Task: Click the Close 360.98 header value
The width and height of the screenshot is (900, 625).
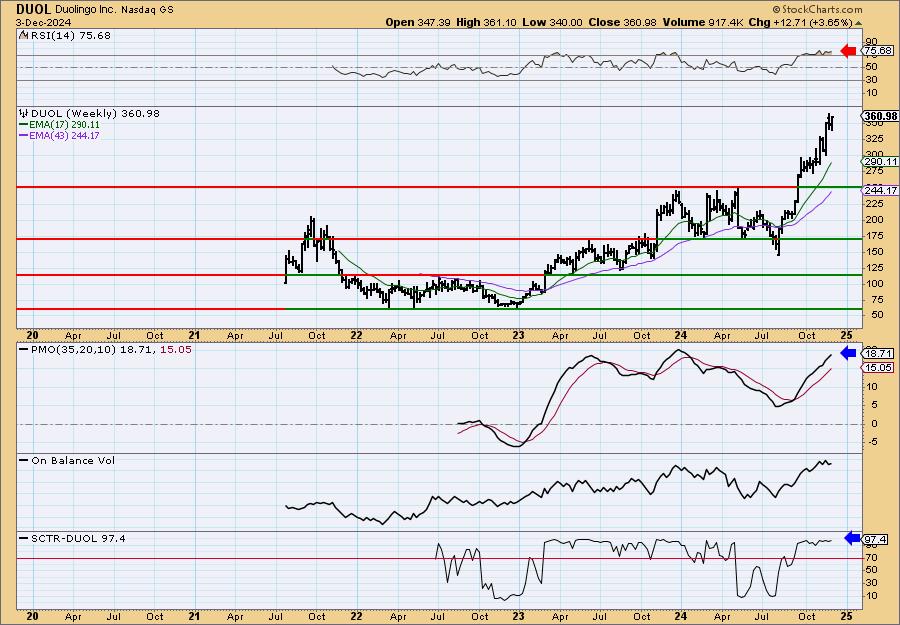Action: click(623, 22)
